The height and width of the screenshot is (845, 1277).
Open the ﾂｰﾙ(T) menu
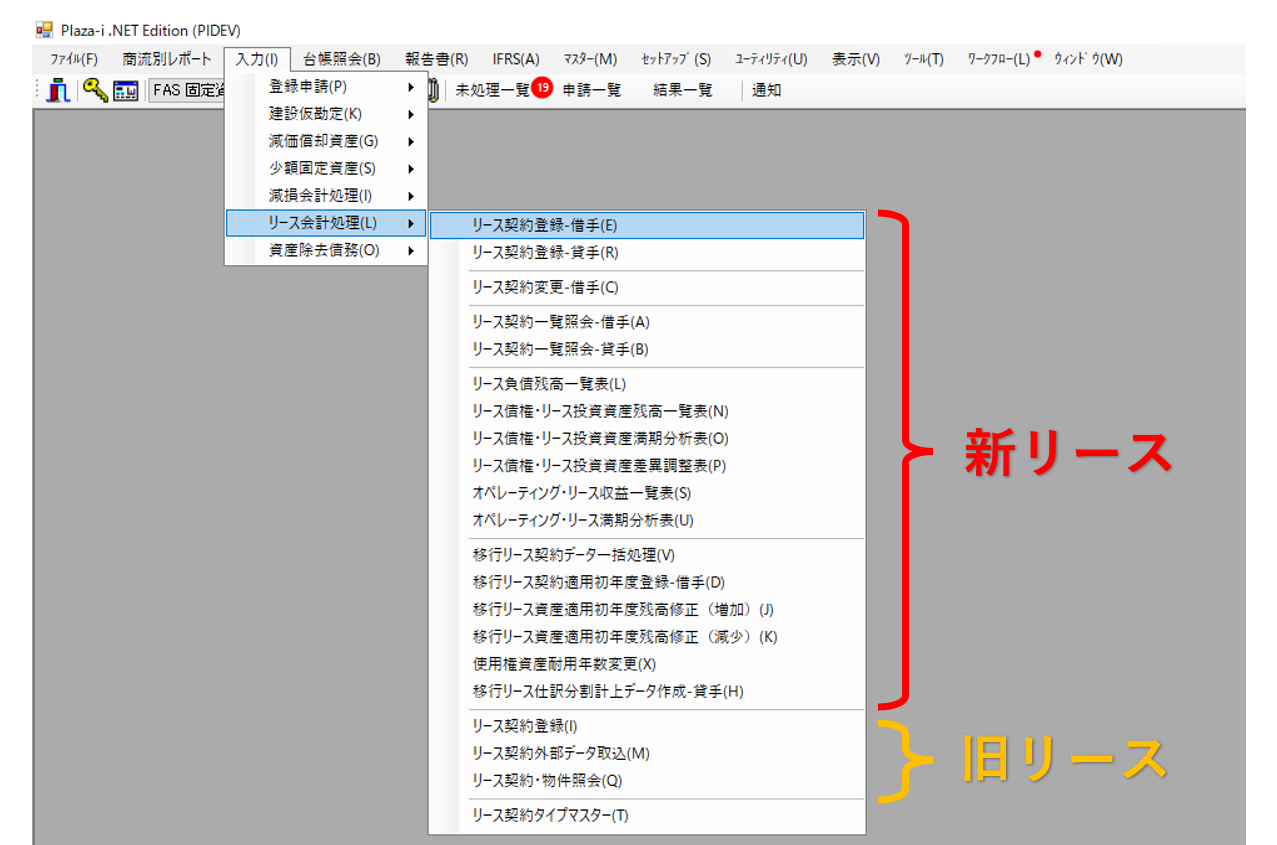923,59
